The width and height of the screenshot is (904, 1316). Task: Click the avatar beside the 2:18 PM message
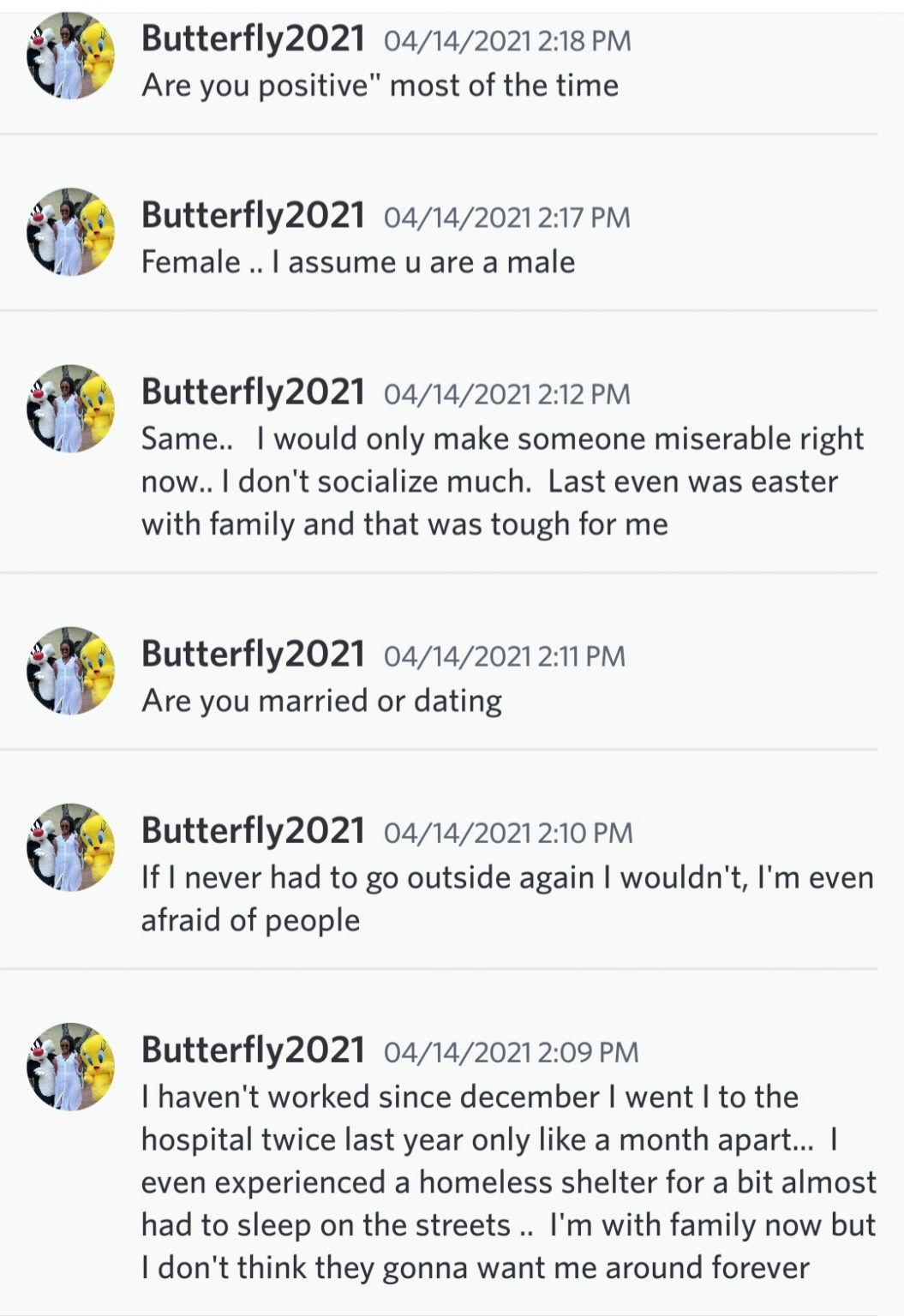(71, 57)
